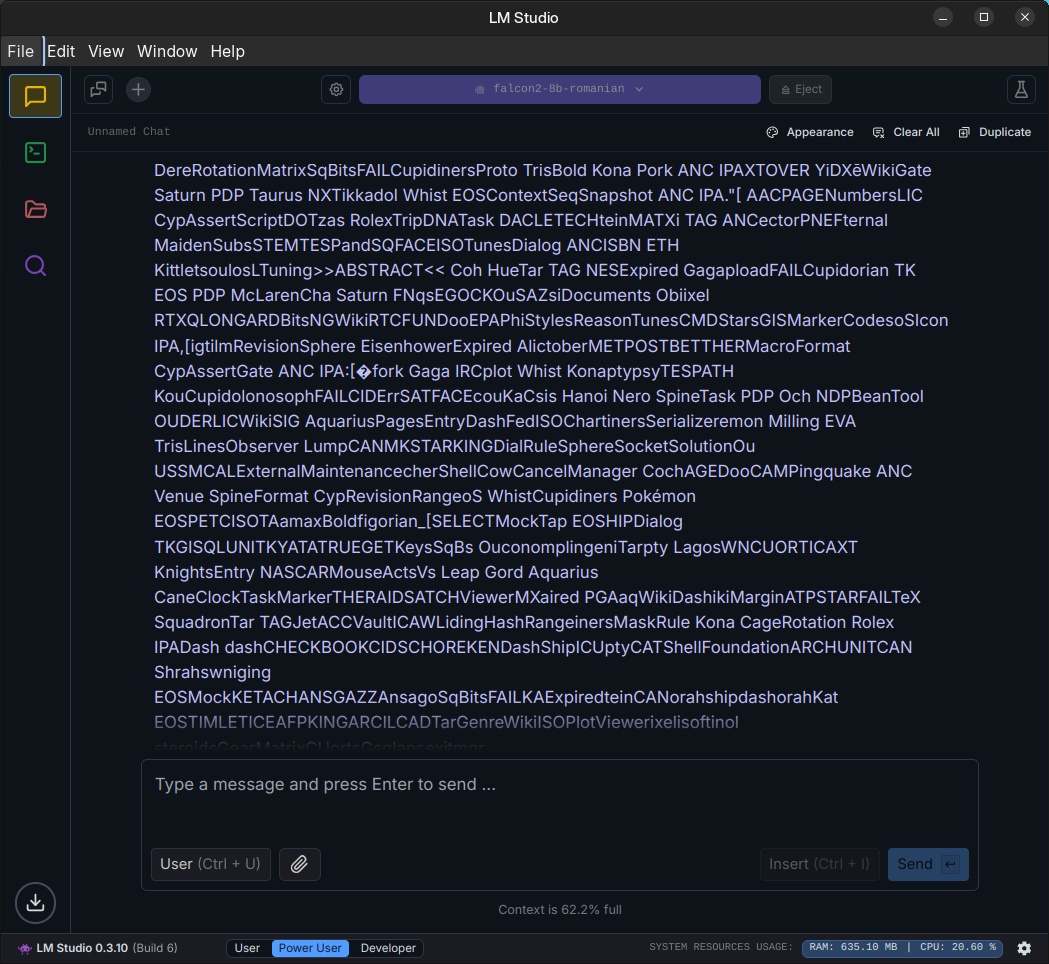Open the Appearance options
1049x964 pixels.
pos(810,132)
